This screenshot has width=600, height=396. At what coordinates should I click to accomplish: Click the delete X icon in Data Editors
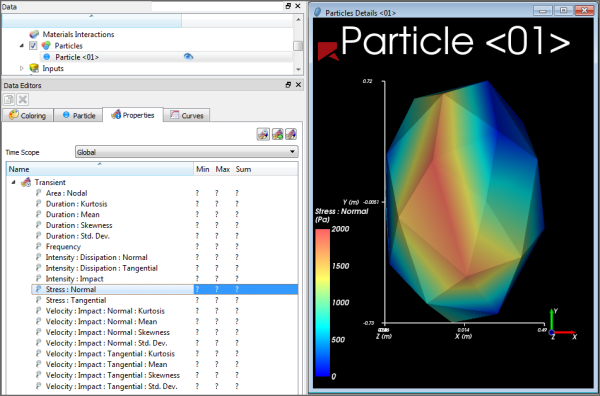point(23,100)
